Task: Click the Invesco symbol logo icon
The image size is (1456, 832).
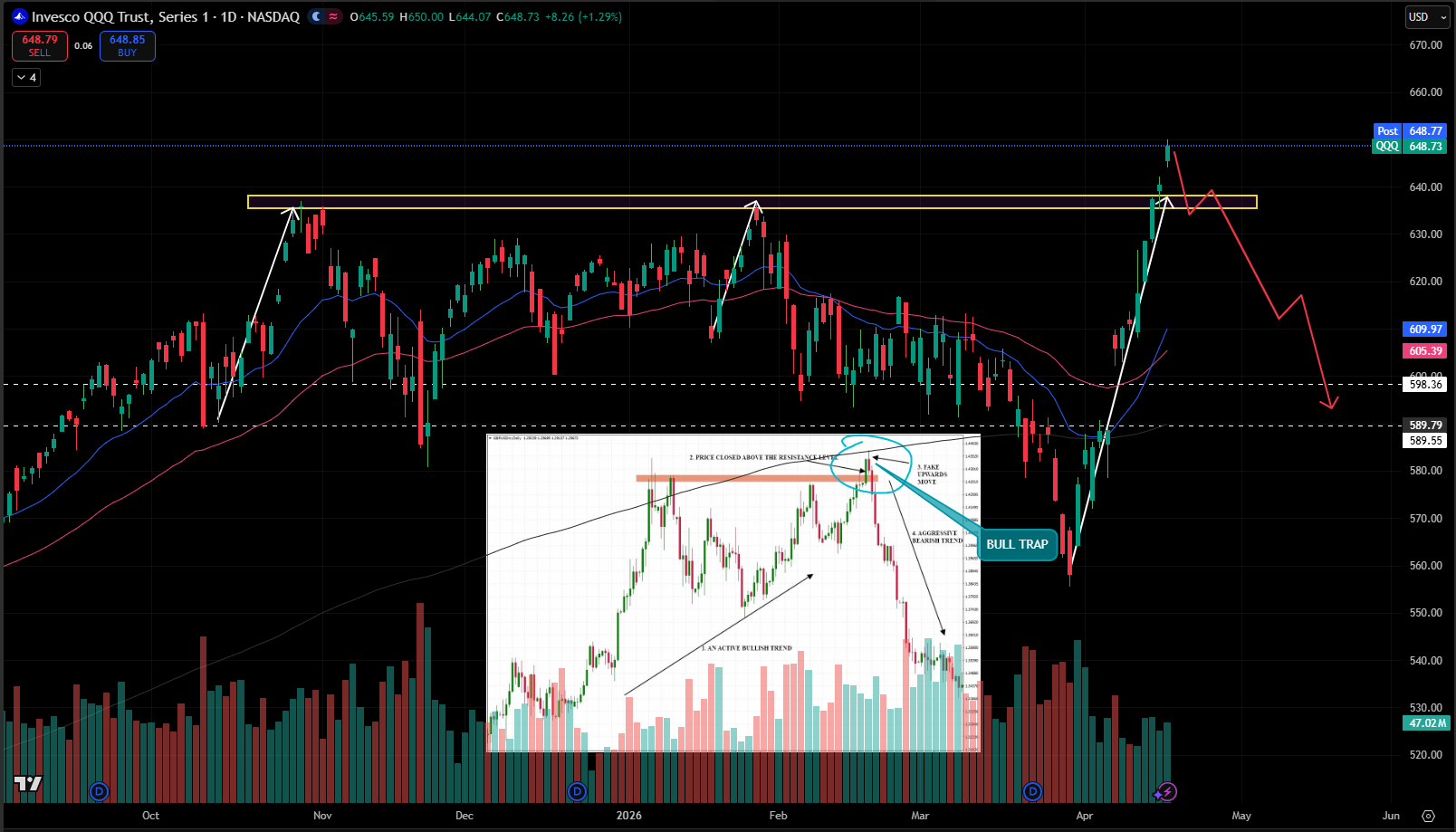Action: pyautogui.click(x=20, y=16)
